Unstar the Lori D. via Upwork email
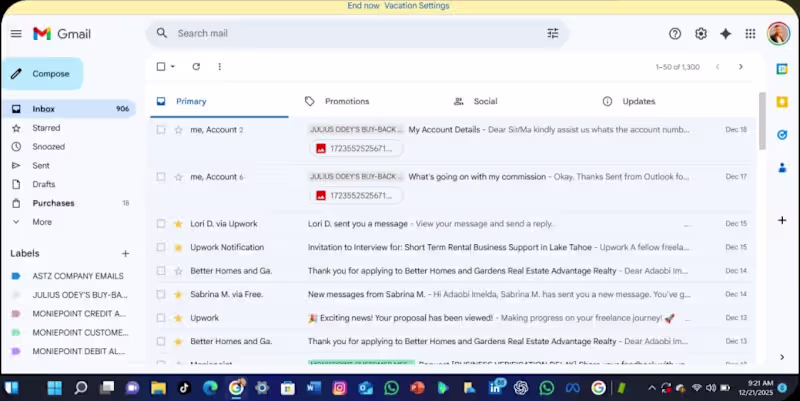 pyautogui.click(x=178, y=224)
